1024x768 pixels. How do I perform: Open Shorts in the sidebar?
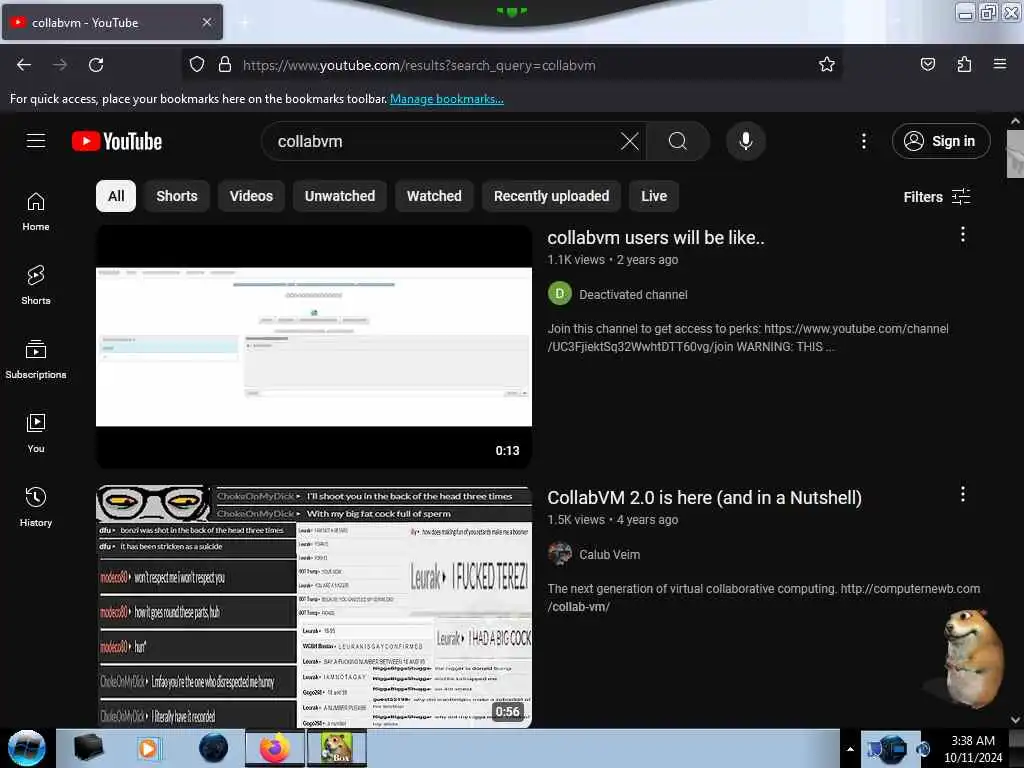tap(36, 286)
